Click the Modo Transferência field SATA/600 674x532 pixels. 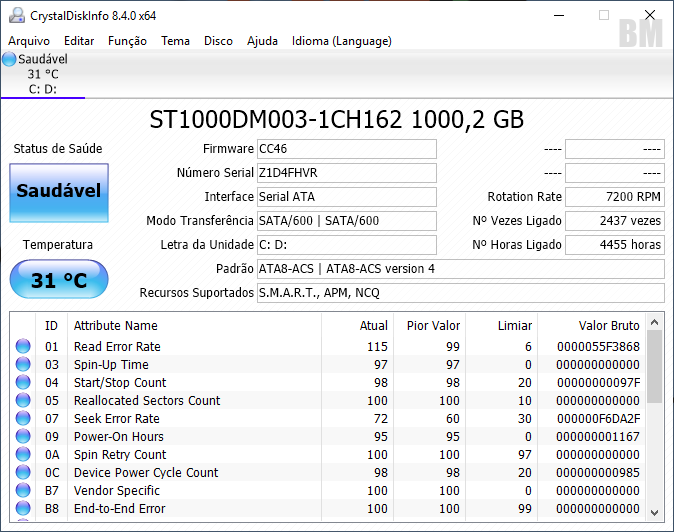[347, 221]
